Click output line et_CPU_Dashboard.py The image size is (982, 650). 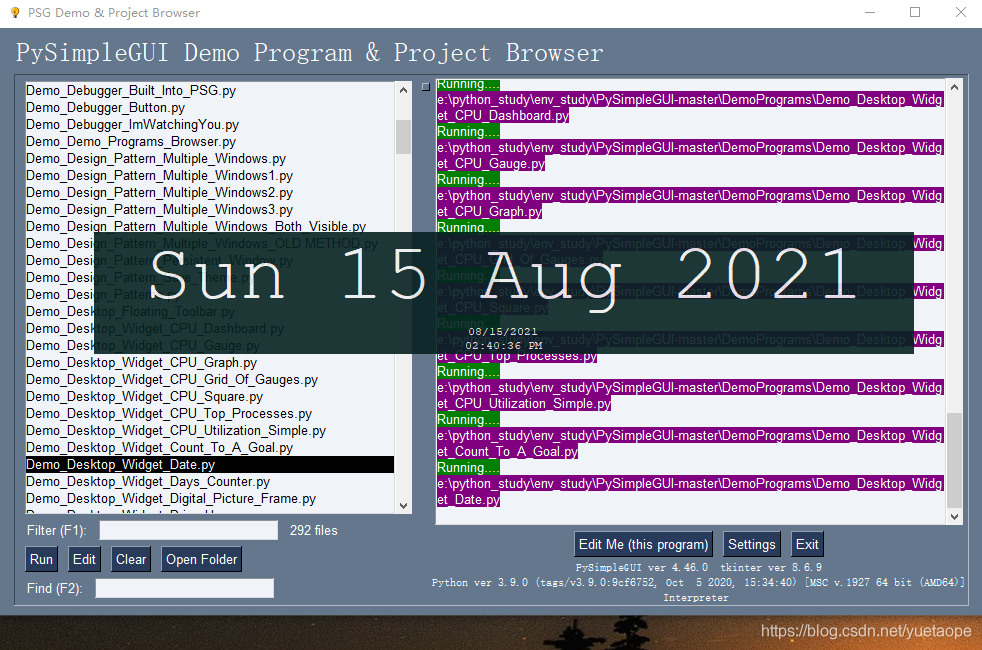[x=503, y=115]
